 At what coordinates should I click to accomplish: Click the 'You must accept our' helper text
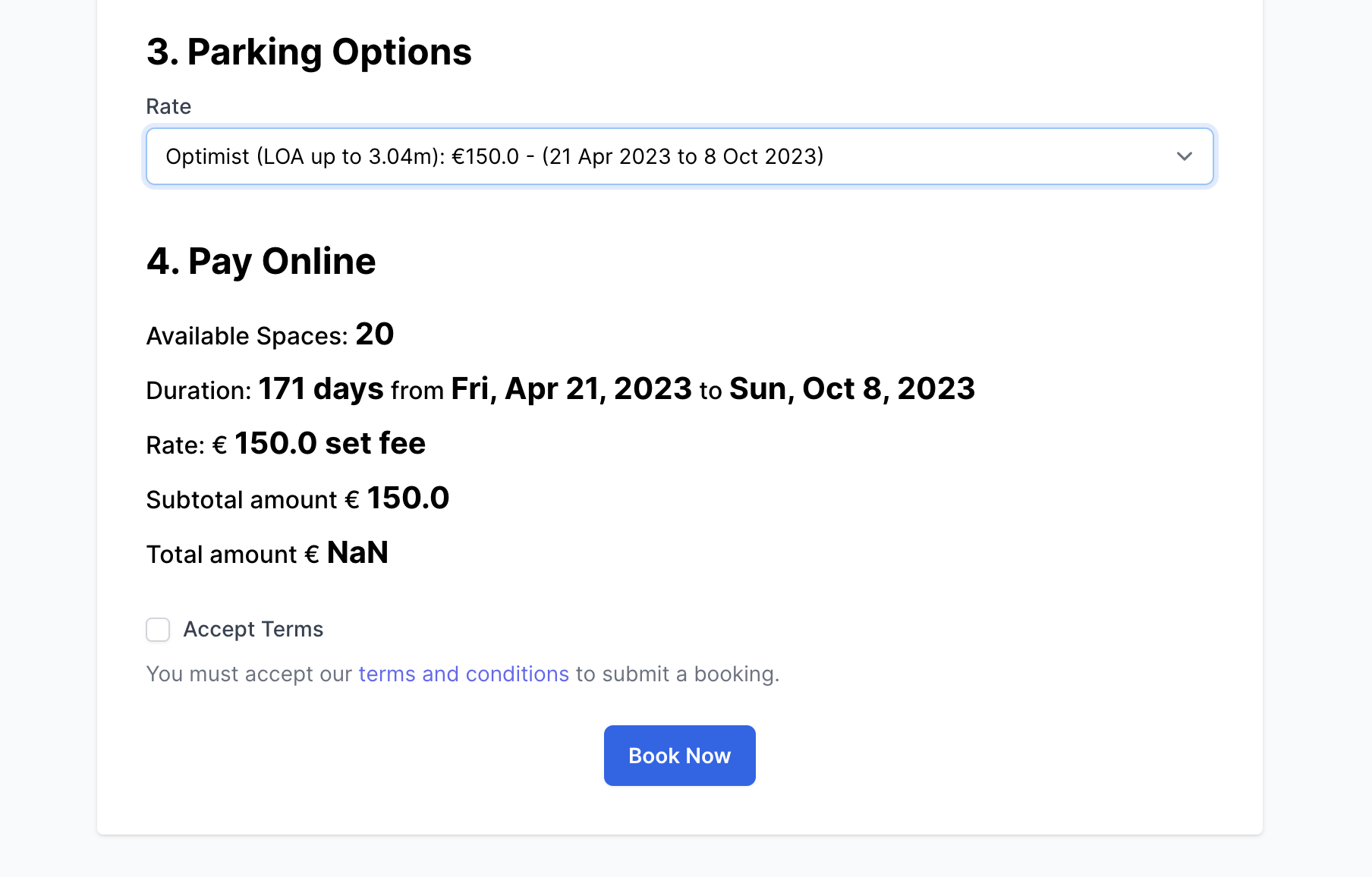pos(249,674)
